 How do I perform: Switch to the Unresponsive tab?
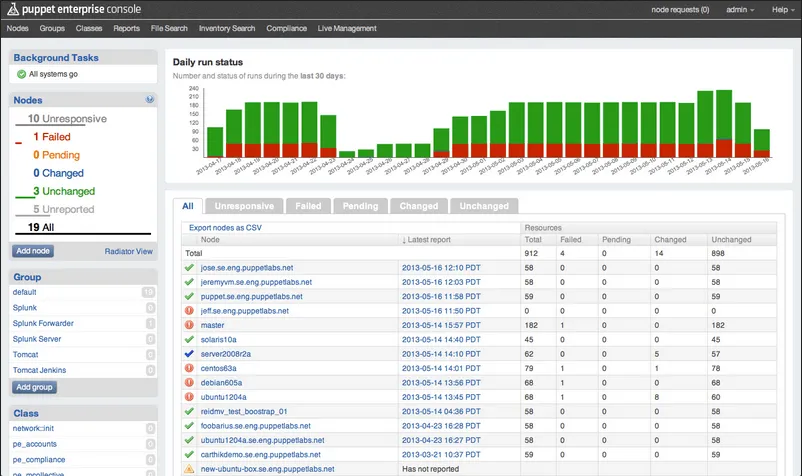[x=243, y=206]
